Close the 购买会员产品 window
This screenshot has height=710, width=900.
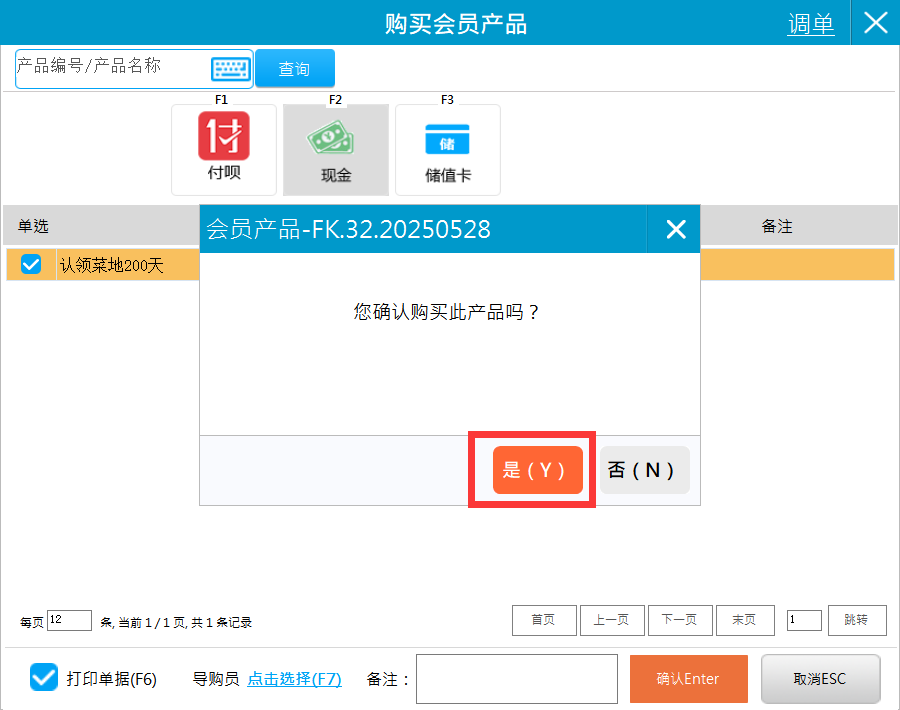click(x=875, y=23)
